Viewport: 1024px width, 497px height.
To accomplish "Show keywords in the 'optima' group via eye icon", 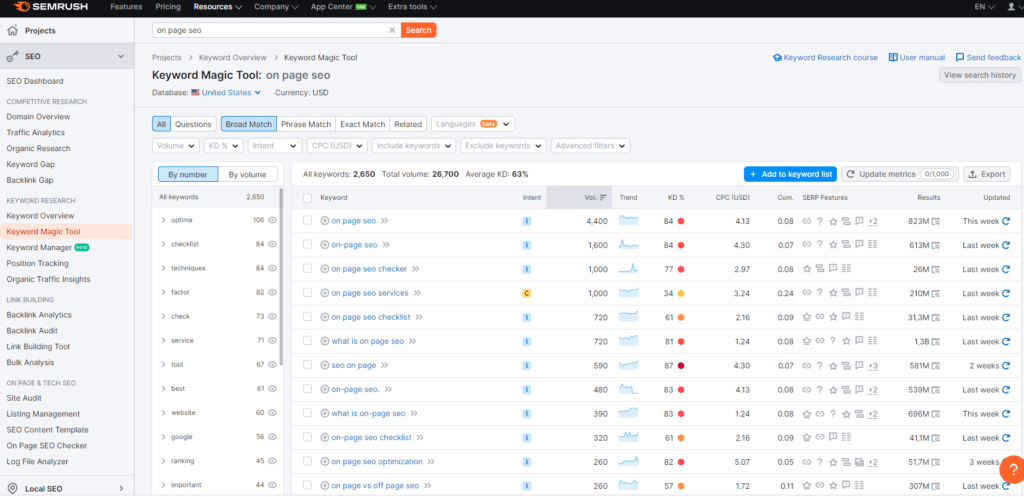I will 272,219.
